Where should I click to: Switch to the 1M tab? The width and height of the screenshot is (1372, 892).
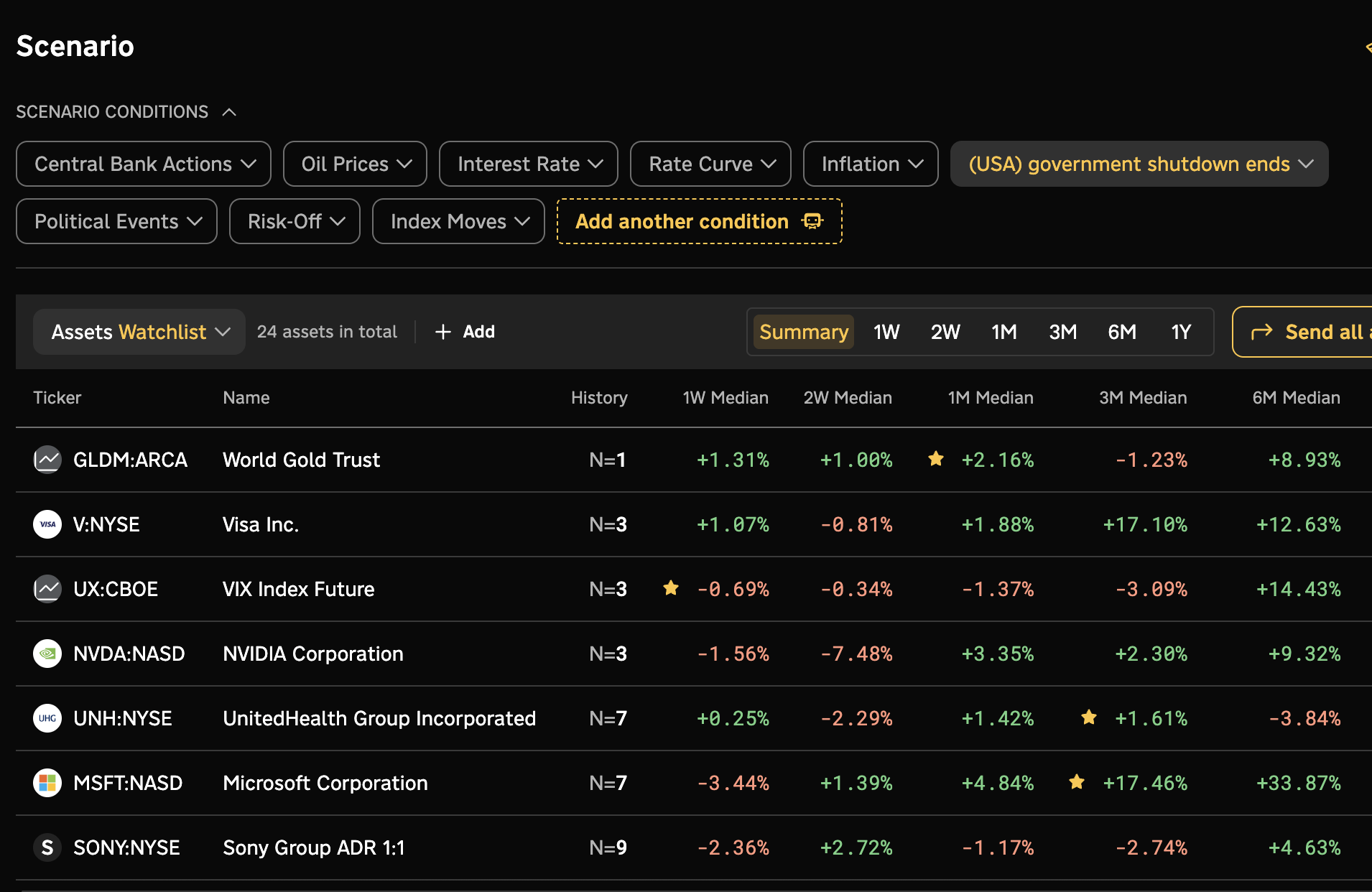[x=1003, y=332]
